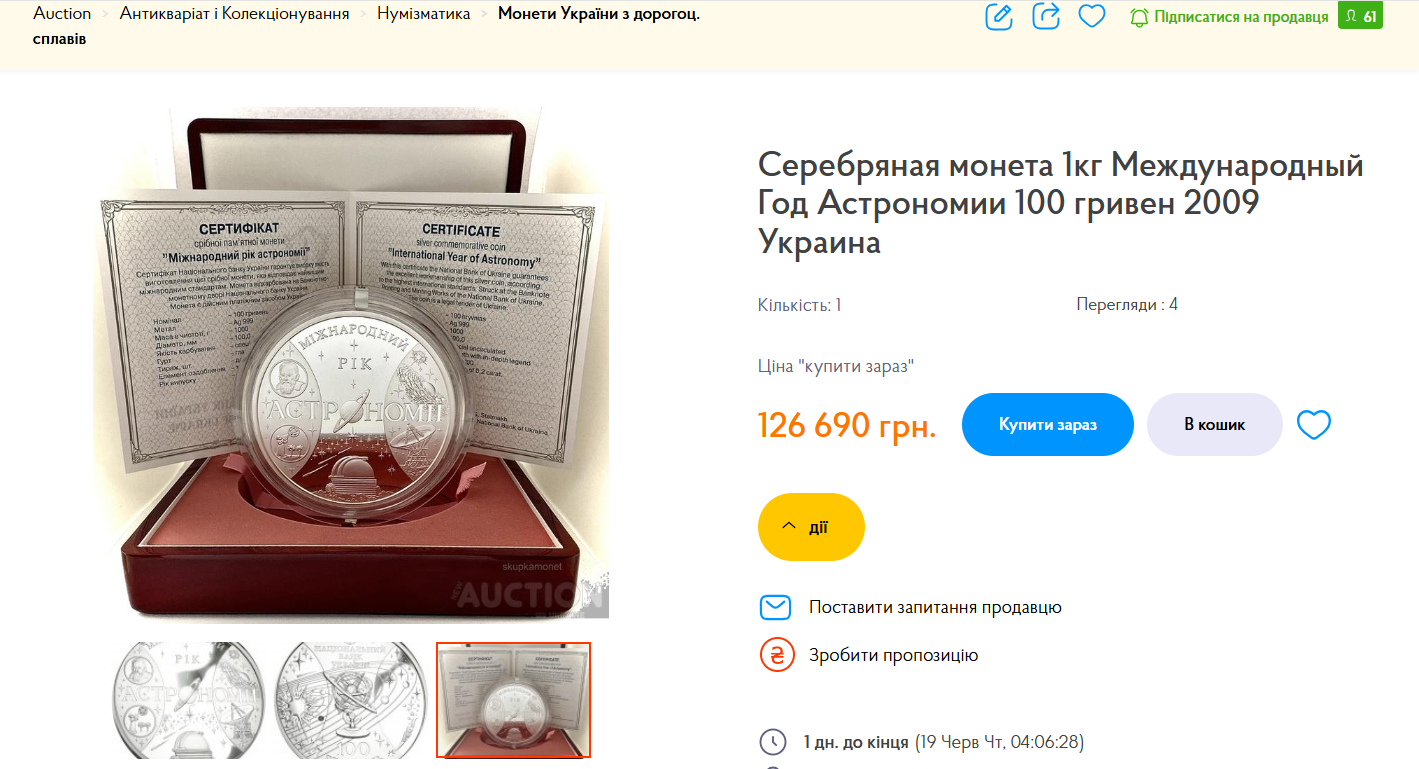Open Нумізматика breadcrumb category

coord(424,14)
